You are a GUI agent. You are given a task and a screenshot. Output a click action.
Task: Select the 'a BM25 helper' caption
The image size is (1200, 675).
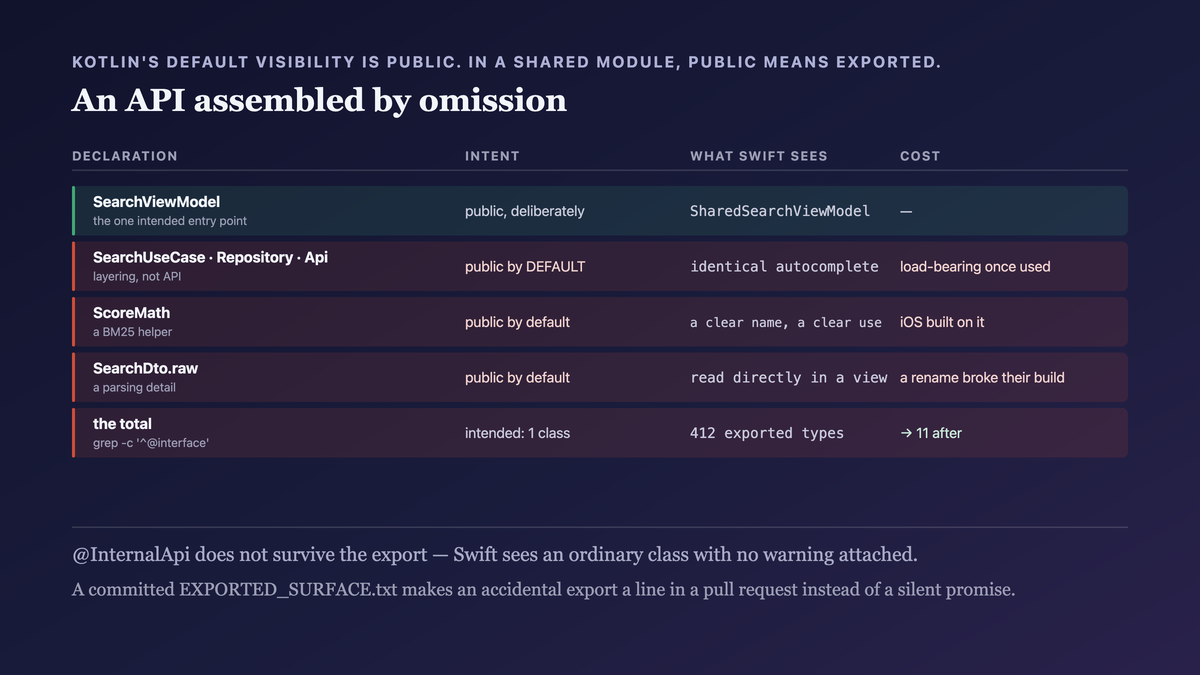pos(133,332)
